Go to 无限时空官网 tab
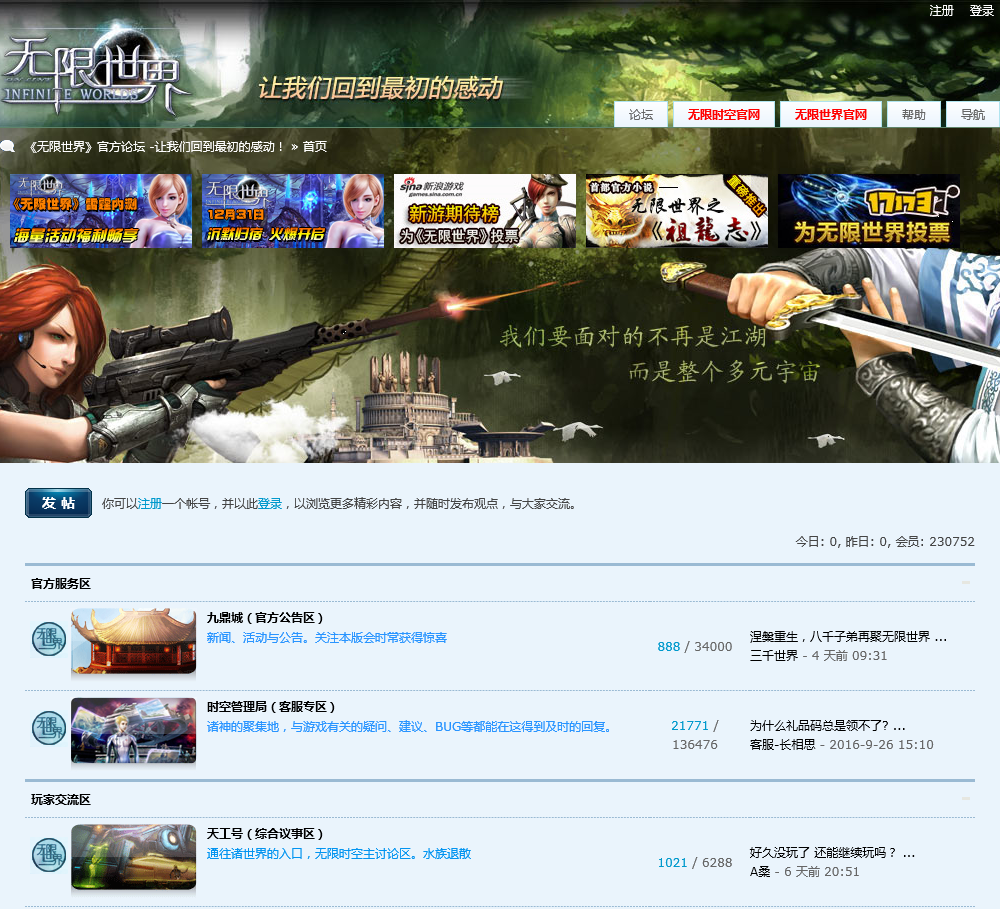This screenshot has width=1000, height=909. [x=724, y=115]
